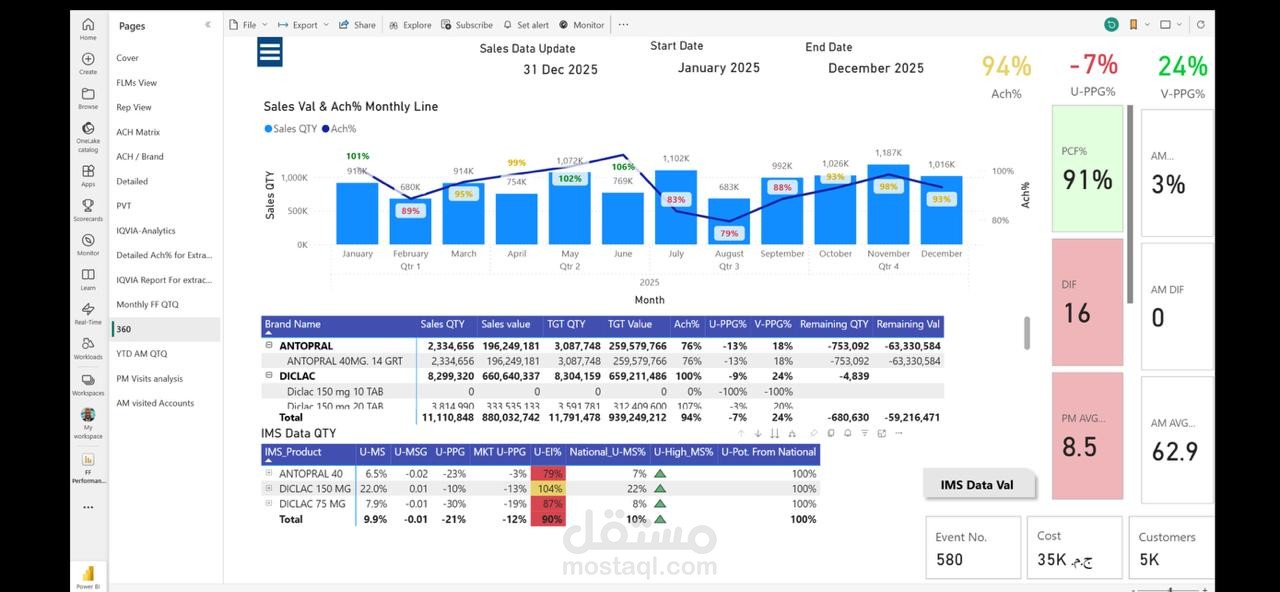Open the Home icon in left rail
The width and height of the screenshot is (1280, 592).
pyautogui.click(x=88, y=25)
